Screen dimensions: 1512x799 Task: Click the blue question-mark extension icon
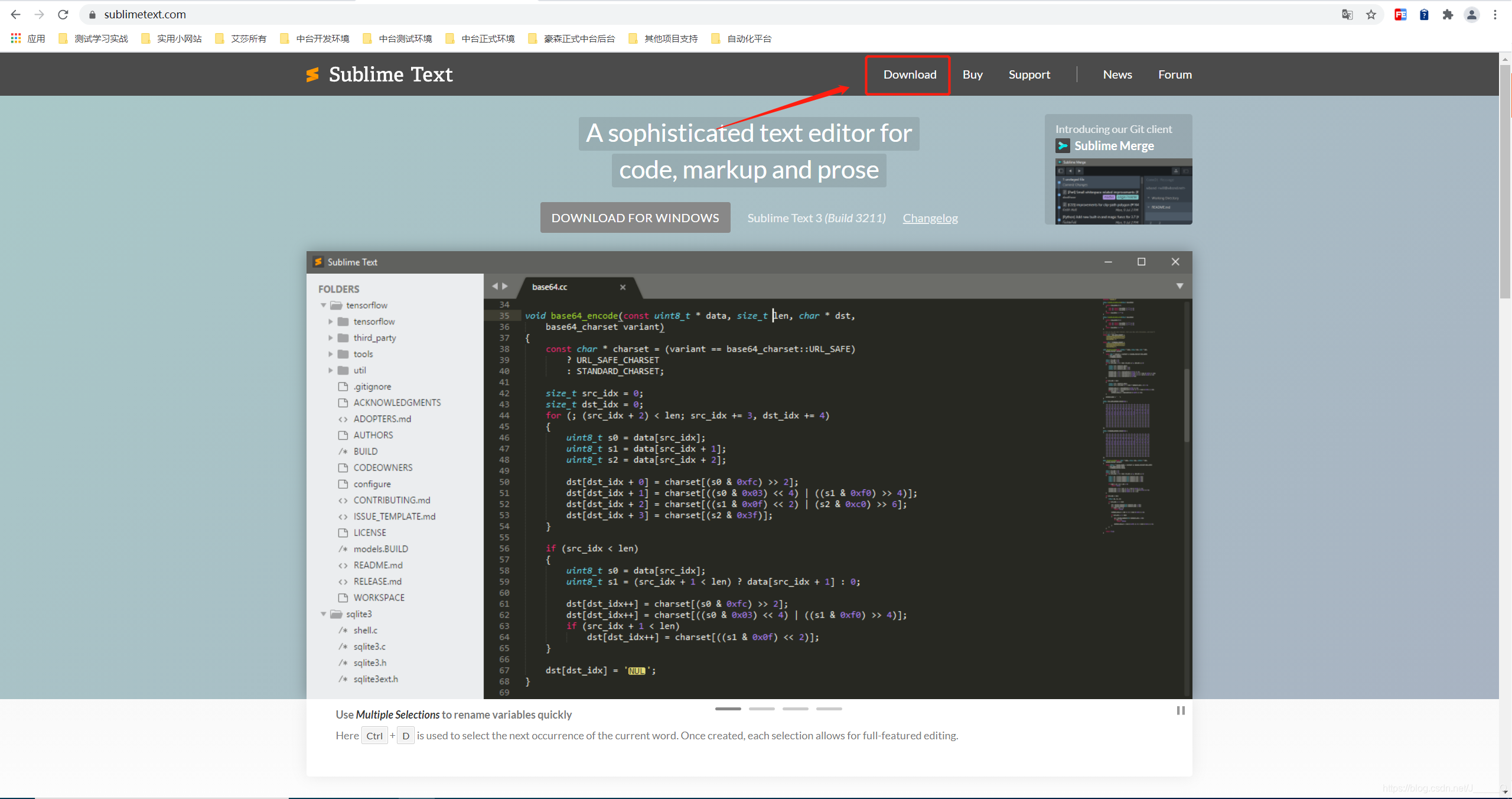pos(1424,15)
